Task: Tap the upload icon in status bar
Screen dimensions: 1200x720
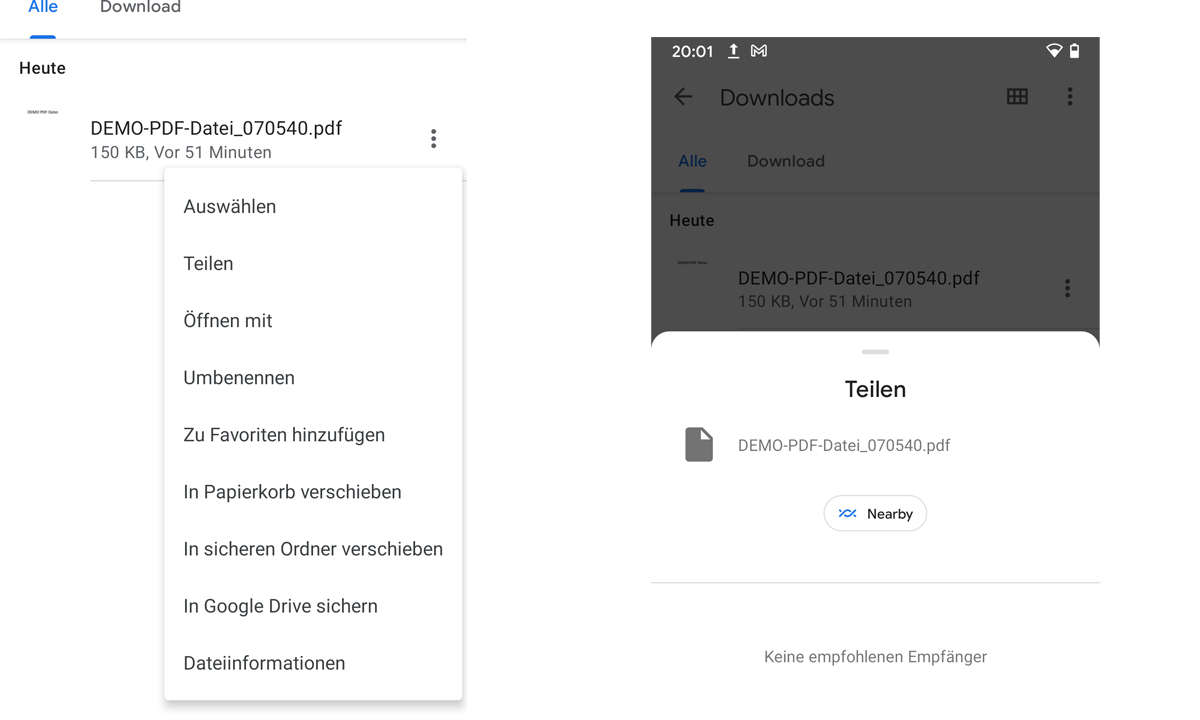Action: tap(733, 51)
